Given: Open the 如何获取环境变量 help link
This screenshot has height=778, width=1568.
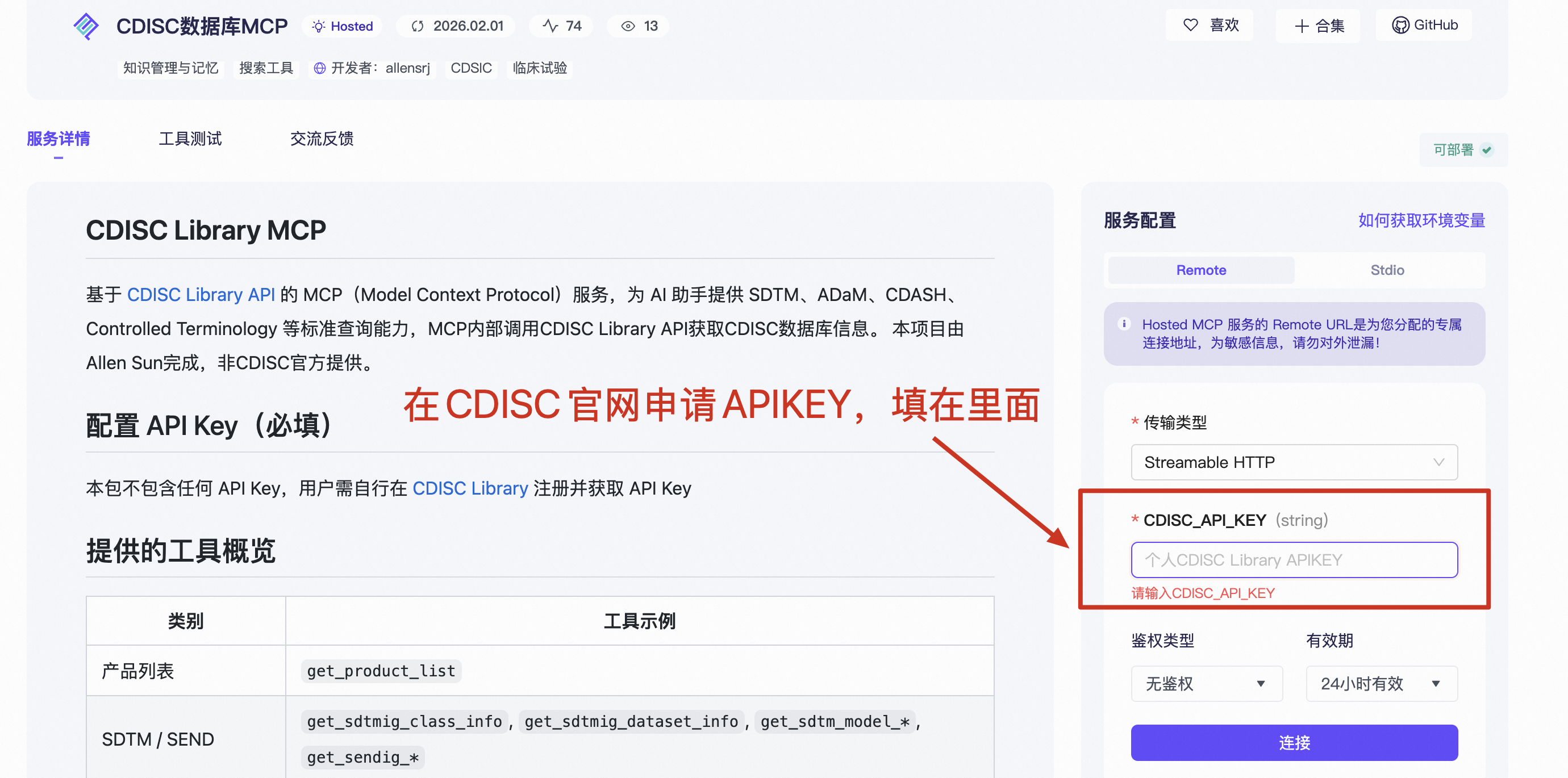Looking at the screenshot, I should 1421,220.
